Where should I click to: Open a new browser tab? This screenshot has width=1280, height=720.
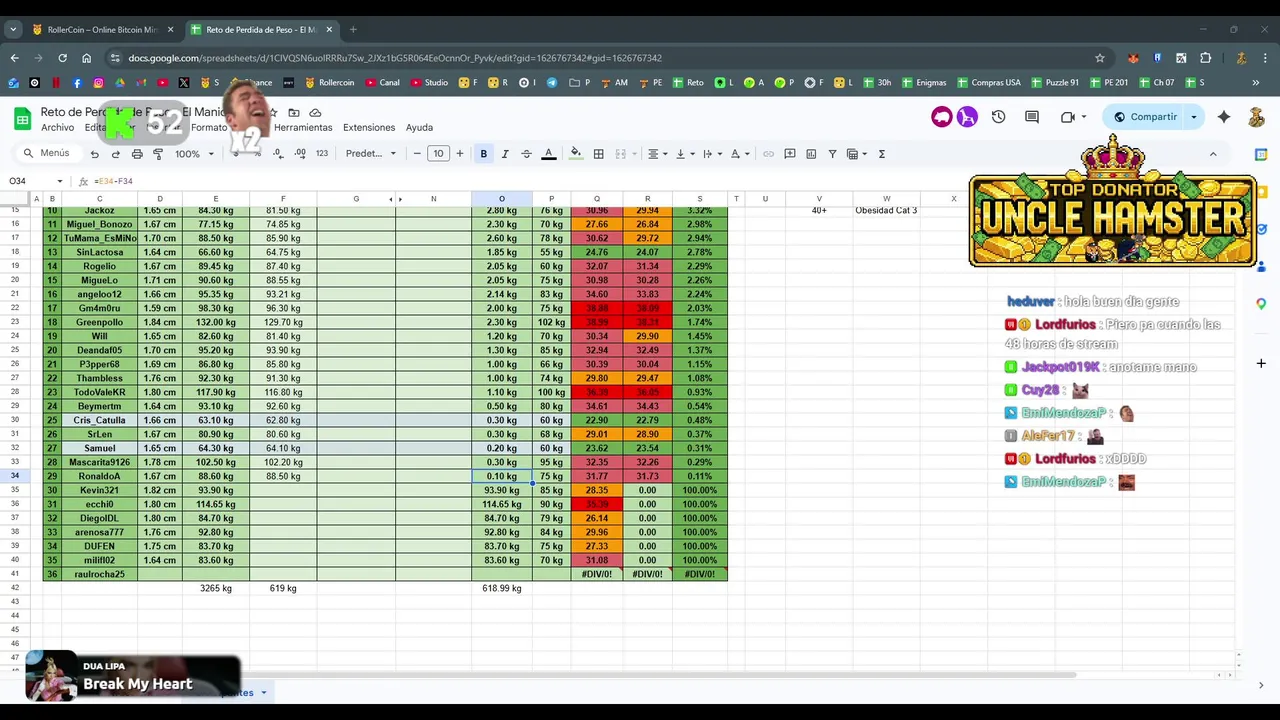(x=353, y=30)
